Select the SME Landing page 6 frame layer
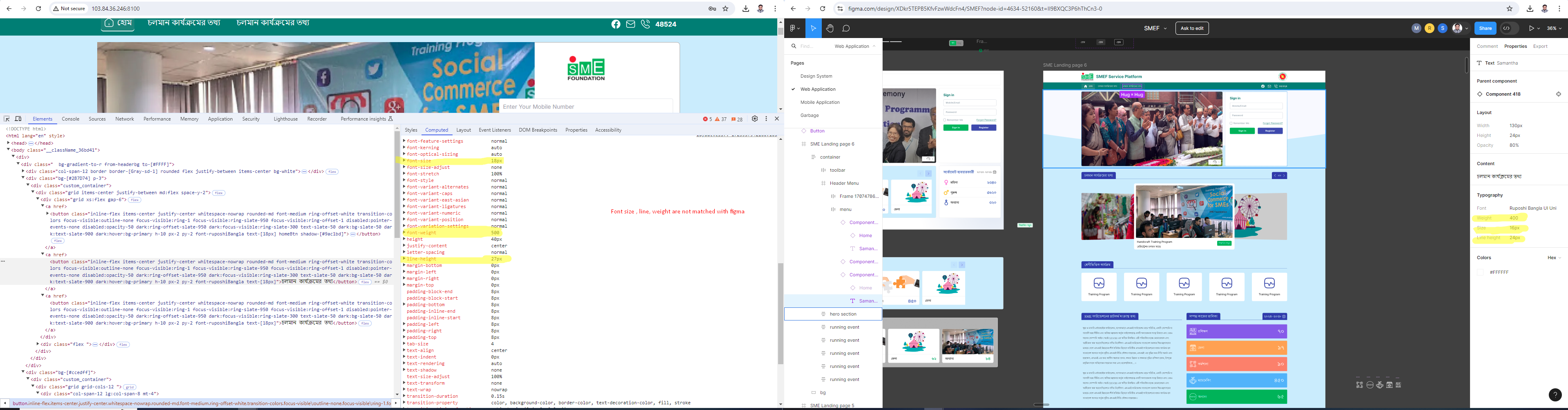Screen dimensions: 1568x410 833,144
